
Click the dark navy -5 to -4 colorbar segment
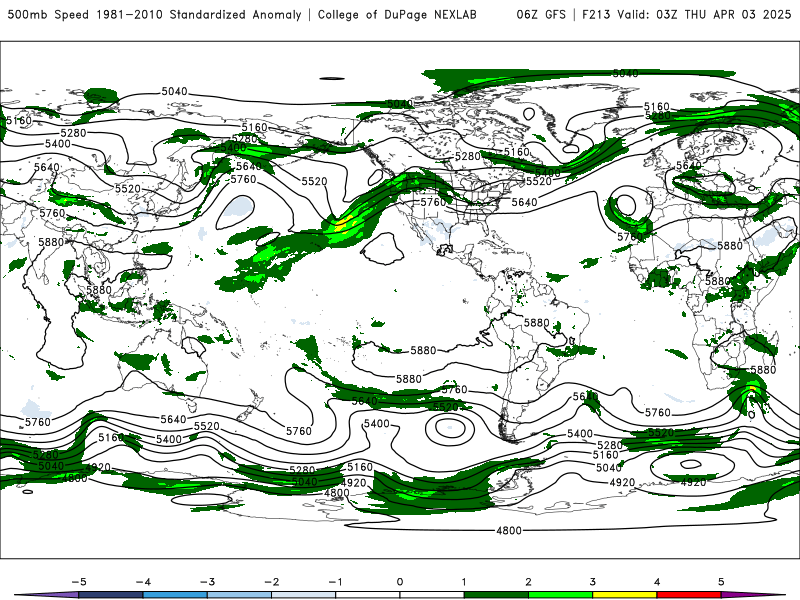coord(111,595)
